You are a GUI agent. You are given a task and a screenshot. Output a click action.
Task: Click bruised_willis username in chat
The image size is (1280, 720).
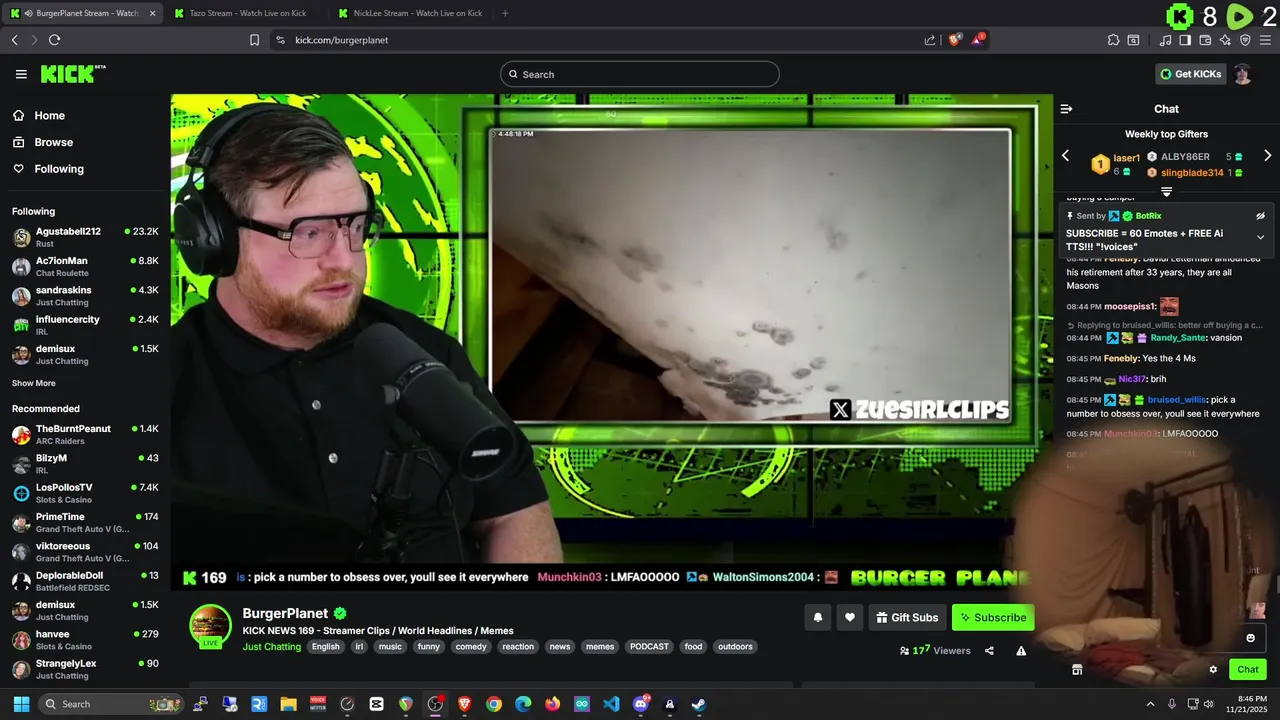point(1177,400)
